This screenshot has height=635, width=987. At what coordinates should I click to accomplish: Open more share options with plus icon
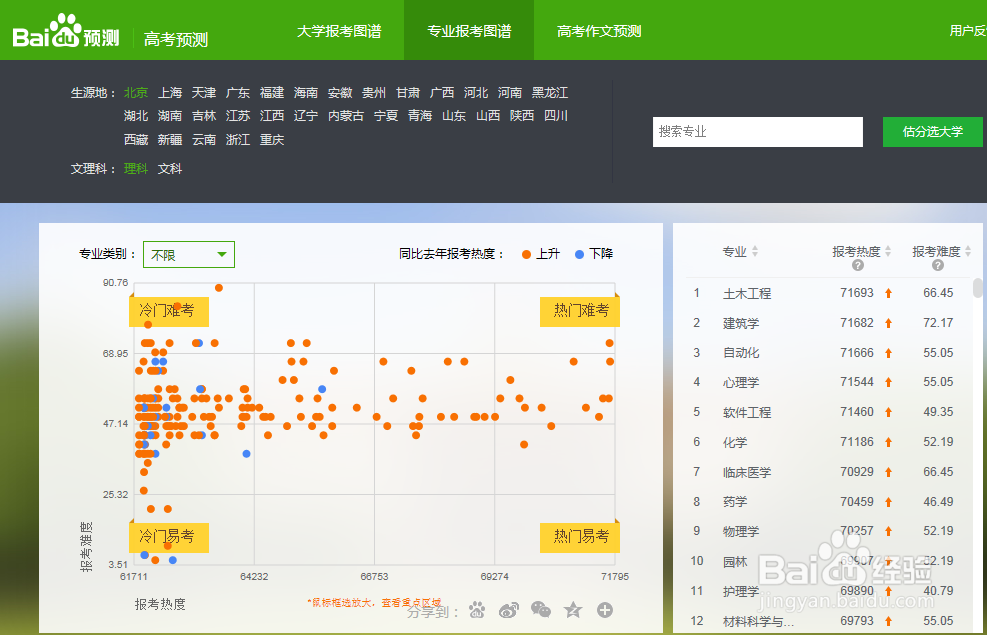click(607, 609)
